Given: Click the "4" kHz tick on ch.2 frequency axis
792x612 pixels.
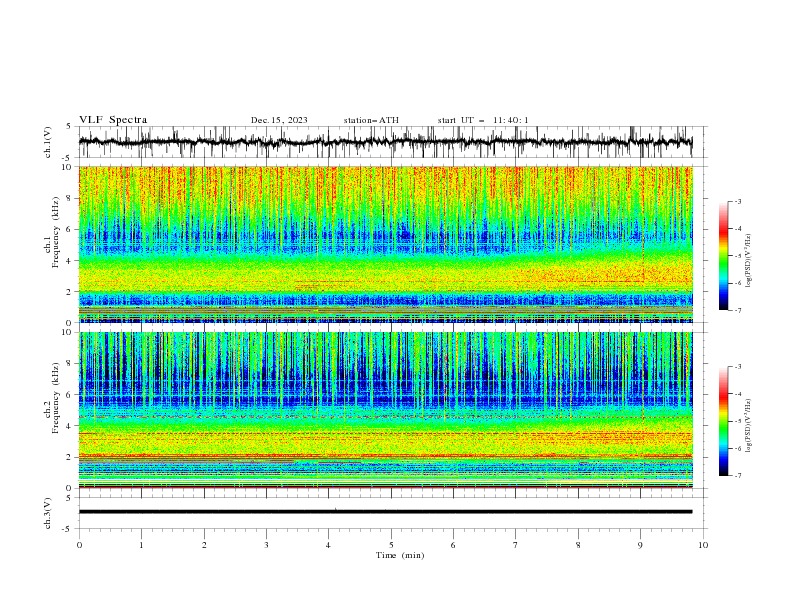Looking at the screenshot, I should coord(70,426).
